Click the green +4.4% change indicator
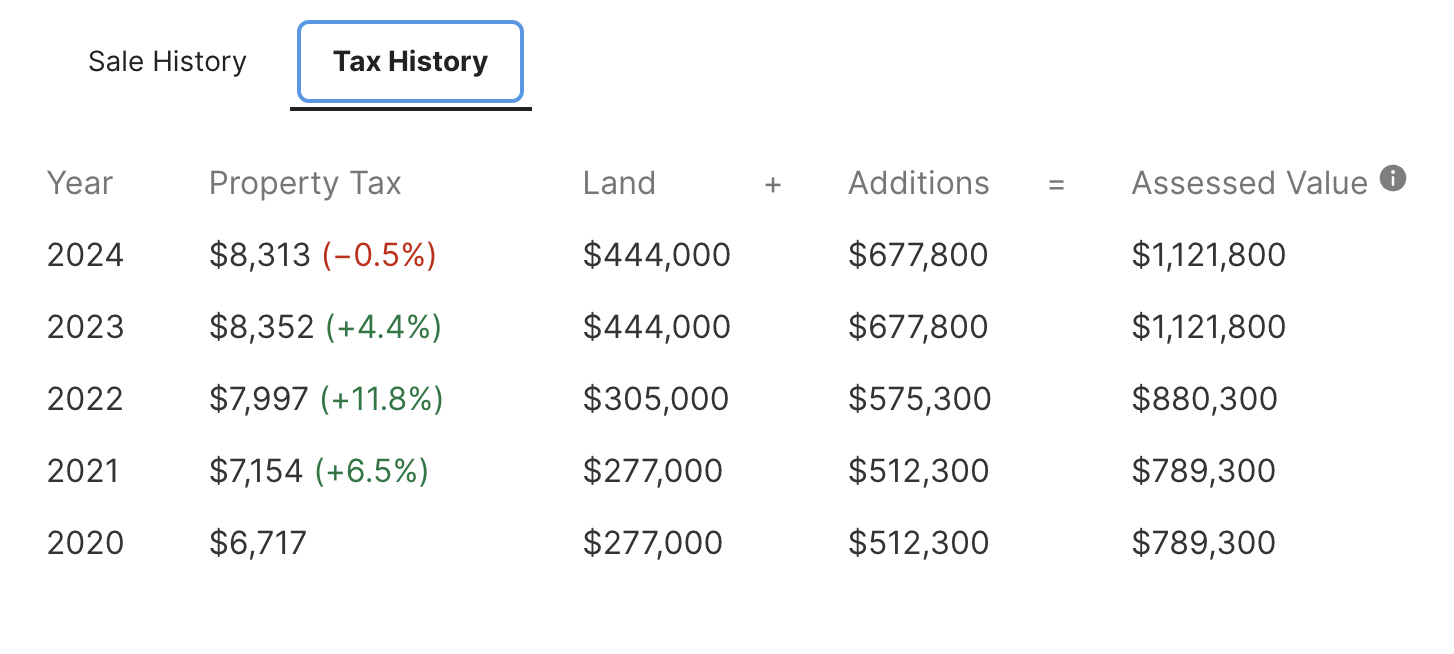 tap(383, 328)
